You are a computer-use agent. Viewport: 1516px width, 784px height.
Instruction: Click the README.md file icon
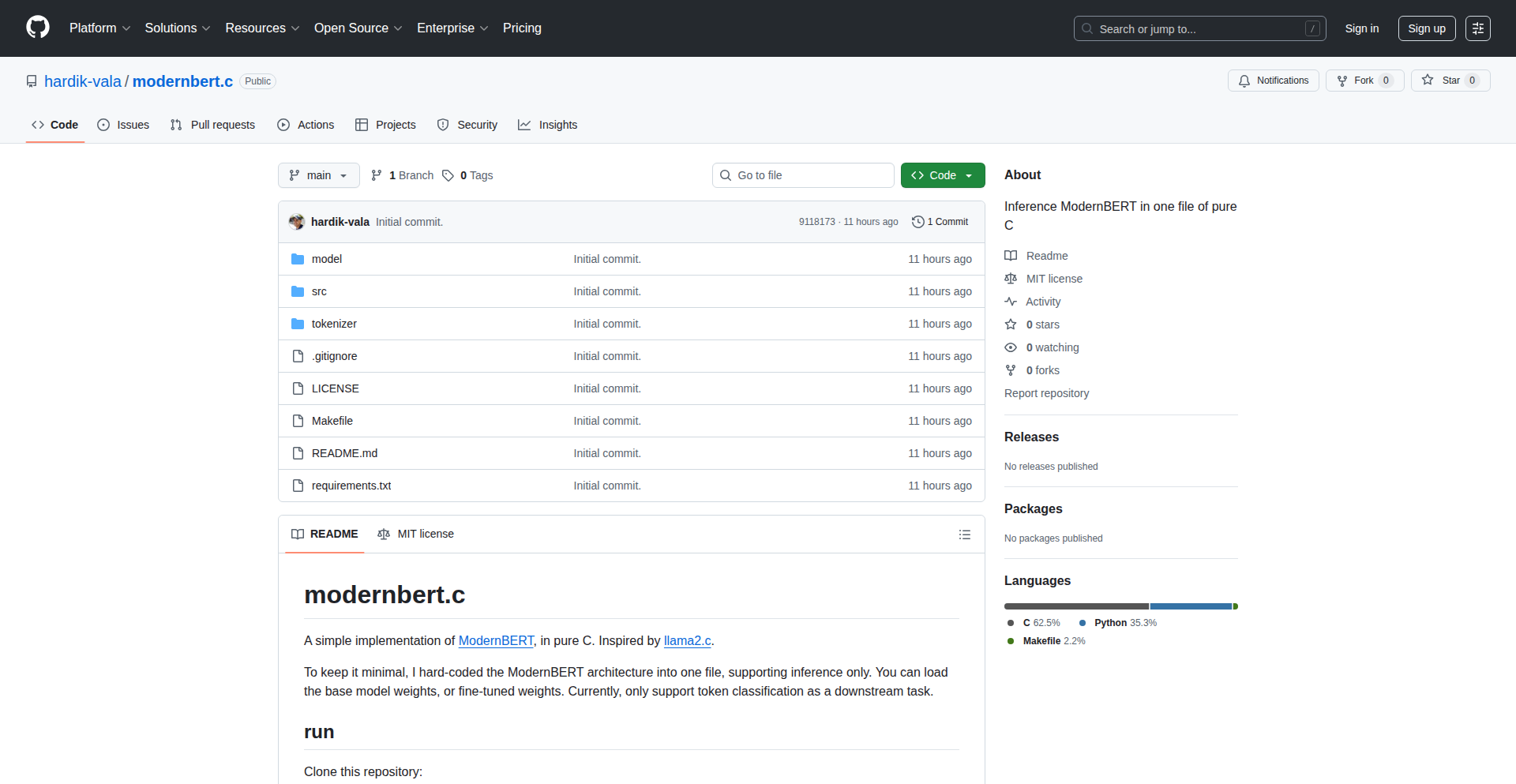[x=298, y=453]
